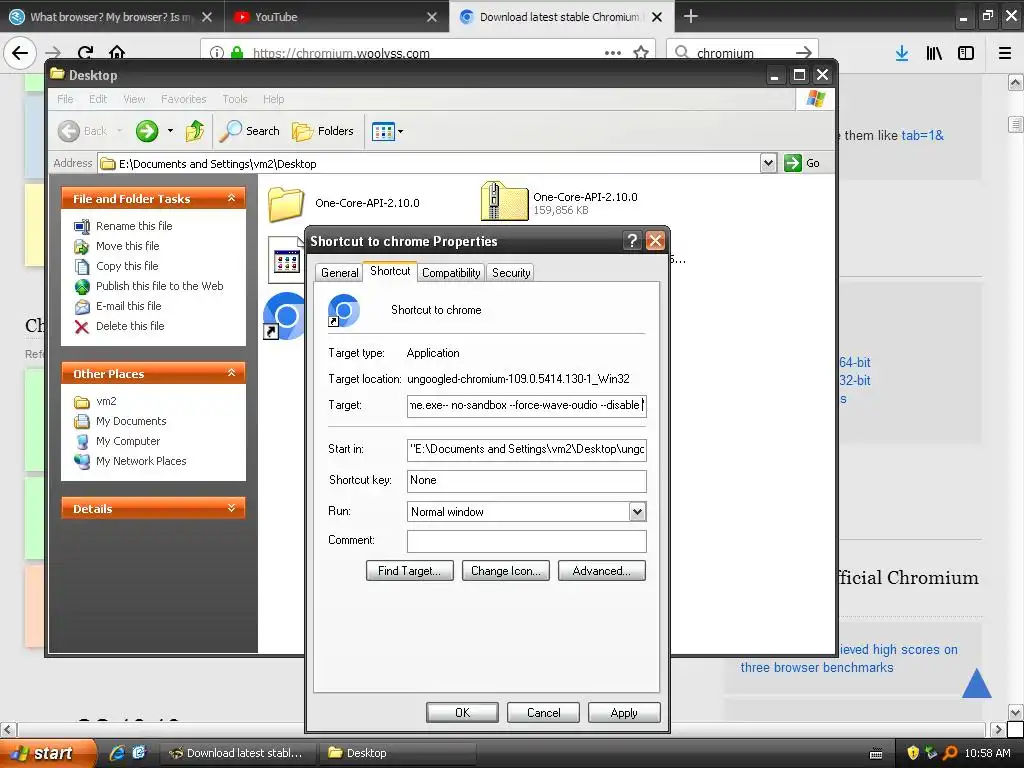Viewport: 1024px width, 768px height.
Task: Click Apply in the Properties dialog
Action: tap(624, 712)
